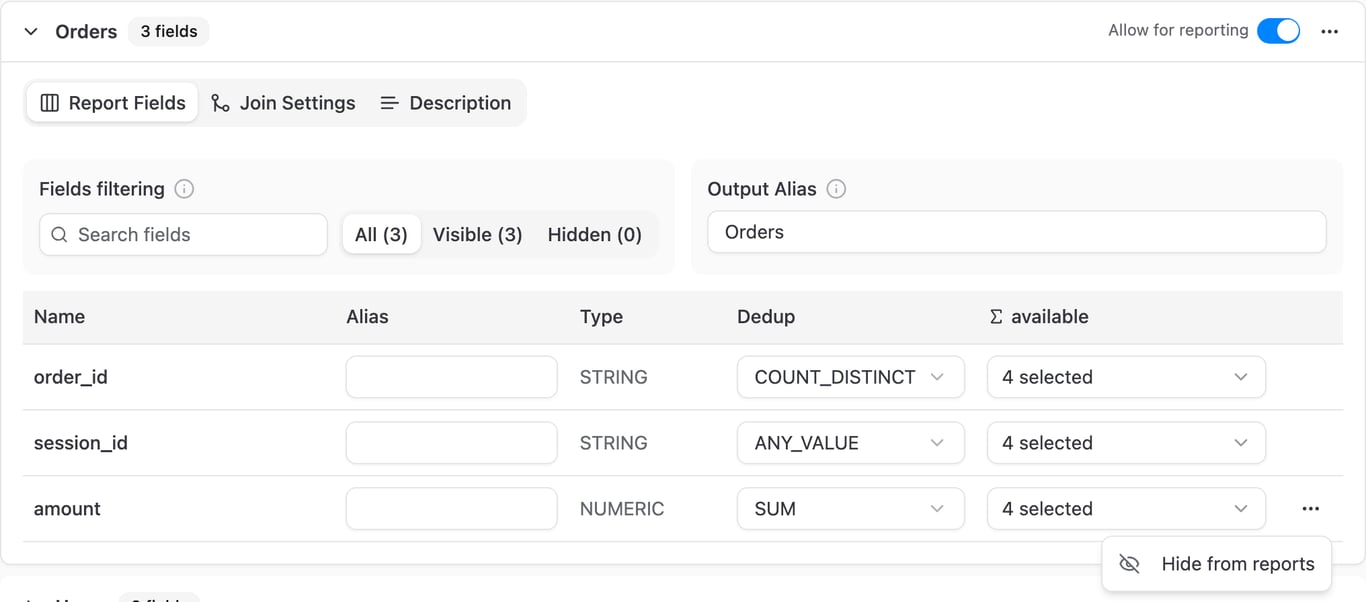Viewport: 1366px width, 602px height.
Task: Click the Orders section title
Action: coord(86,32)
